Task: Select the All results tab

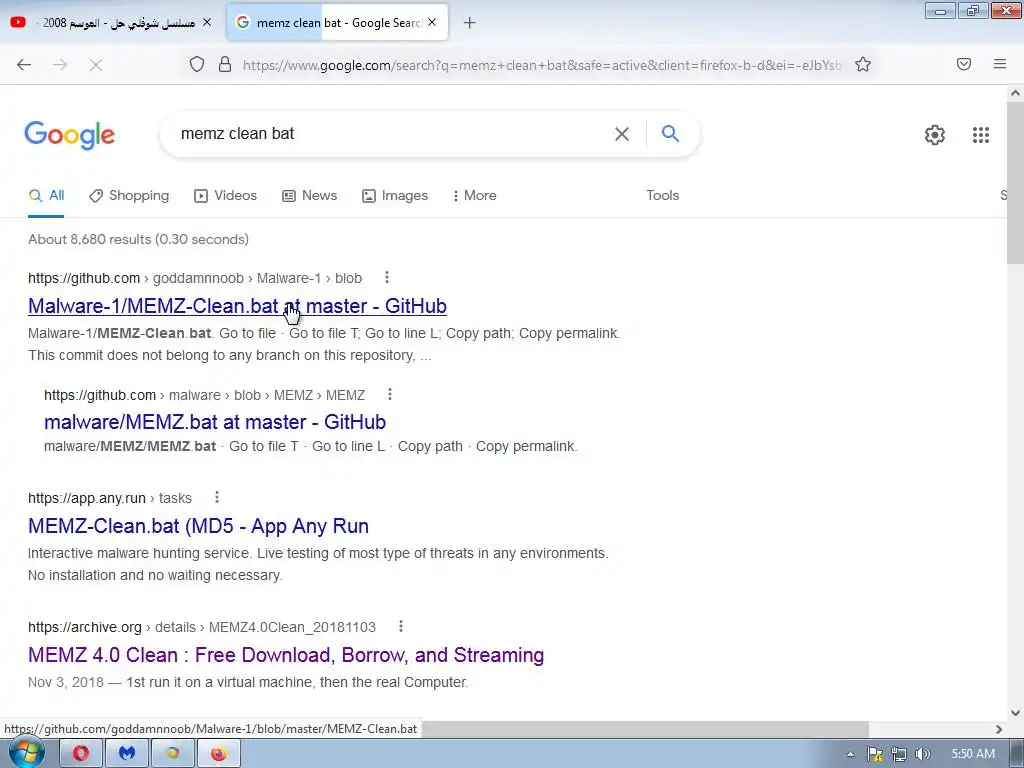Action: 46,195
